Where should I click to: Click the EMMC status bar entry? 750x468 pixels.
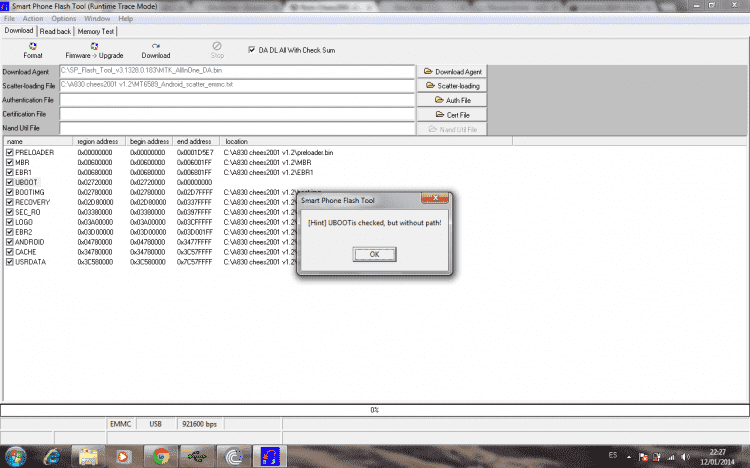pyautogui.click(x=121, y=424)
